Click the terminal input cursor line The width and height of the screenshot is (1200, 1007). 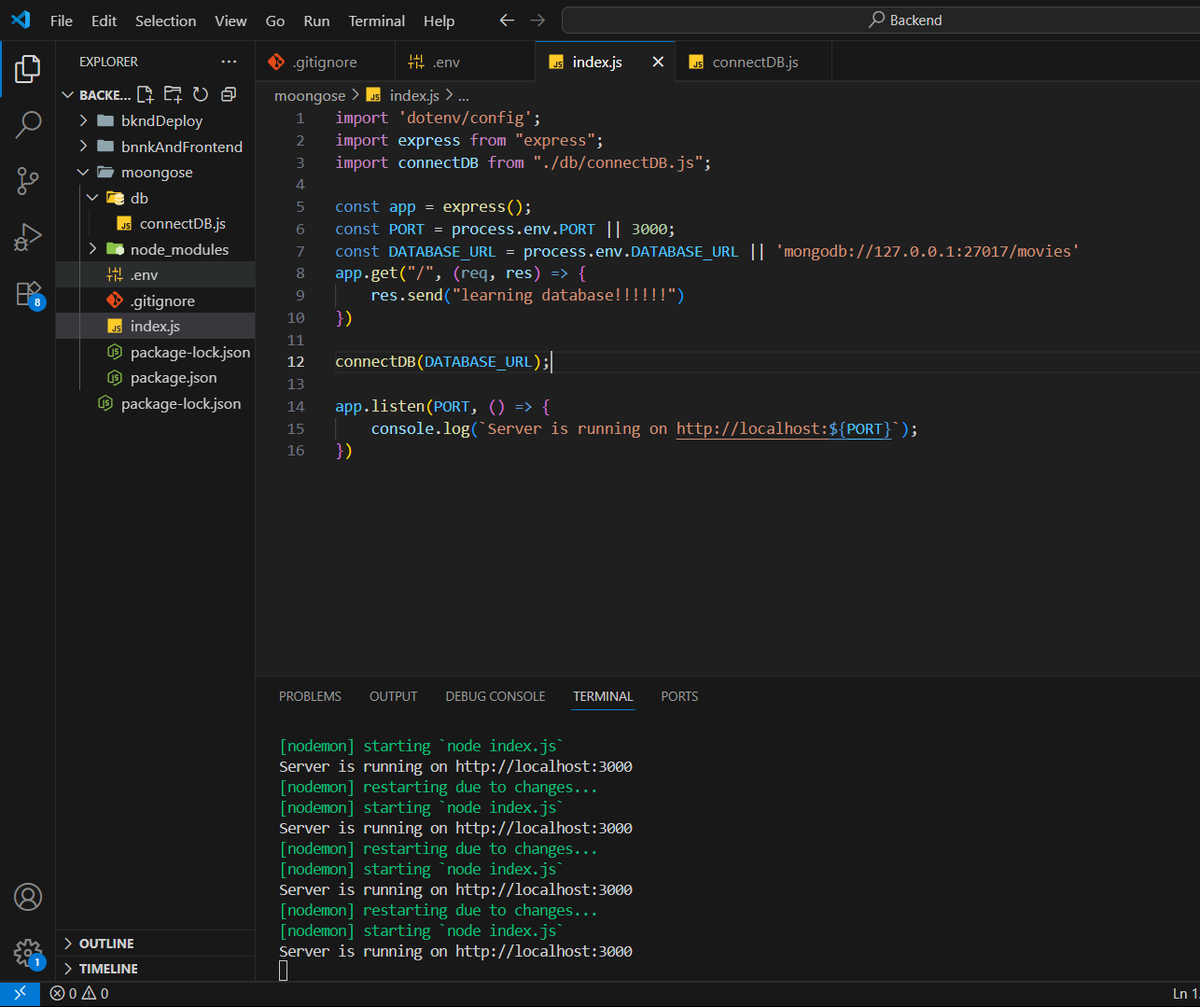(x=284, y=971)
